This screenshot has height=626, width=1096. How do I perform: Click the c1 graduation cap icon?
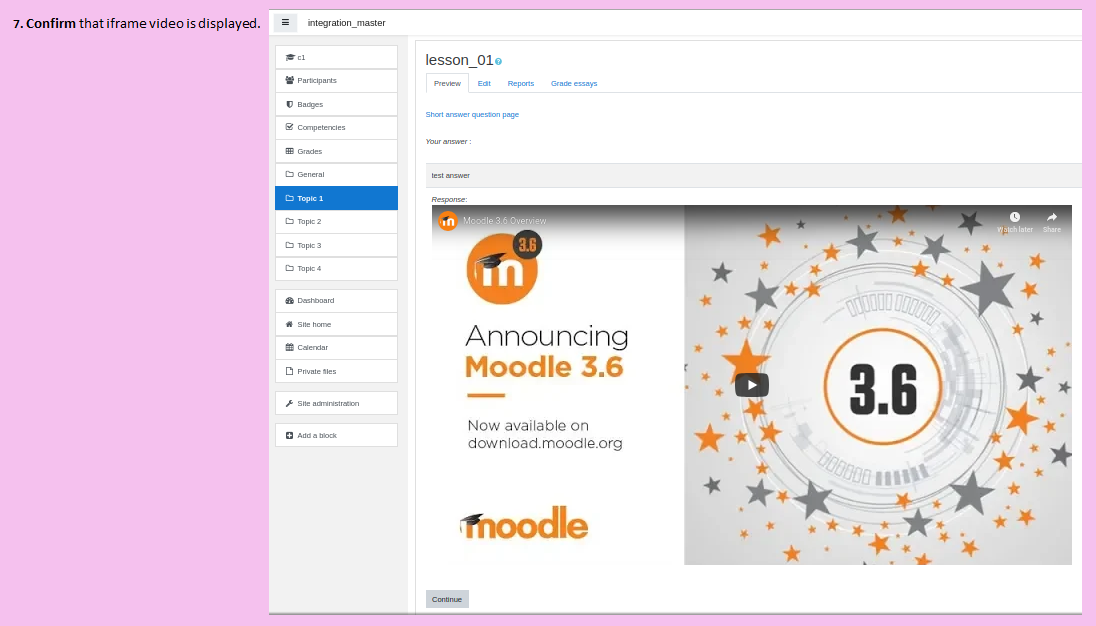(x=290, y=57)
